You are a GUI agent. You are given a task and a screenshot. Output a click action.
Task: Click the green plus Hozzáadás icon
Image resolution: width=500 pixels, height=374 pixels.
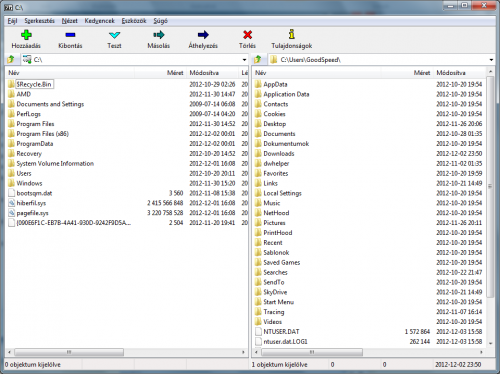(26, 35)
